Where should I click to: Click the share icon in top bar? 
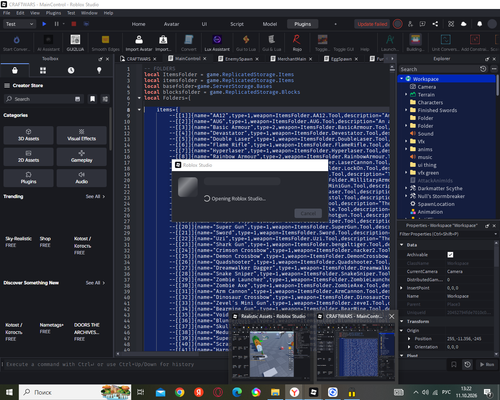(x=435, y=24)
